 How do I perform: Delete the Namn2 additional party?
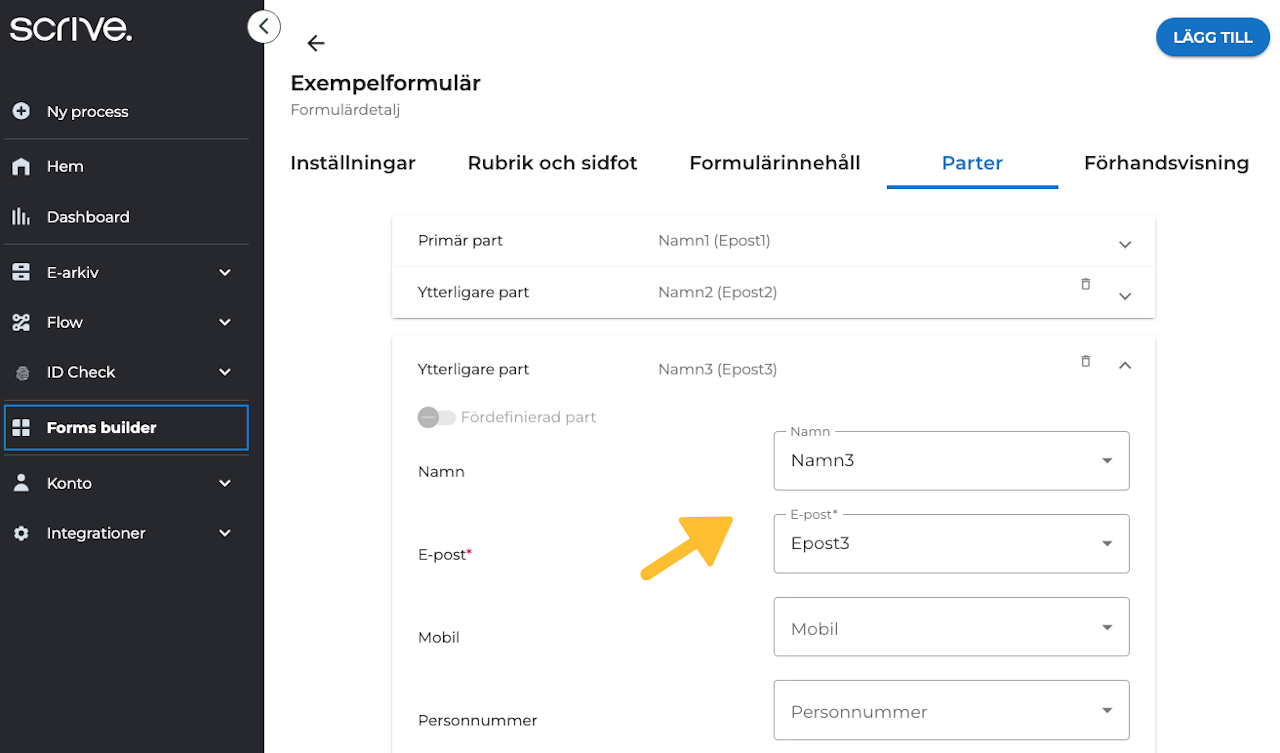pos(1085,285)
